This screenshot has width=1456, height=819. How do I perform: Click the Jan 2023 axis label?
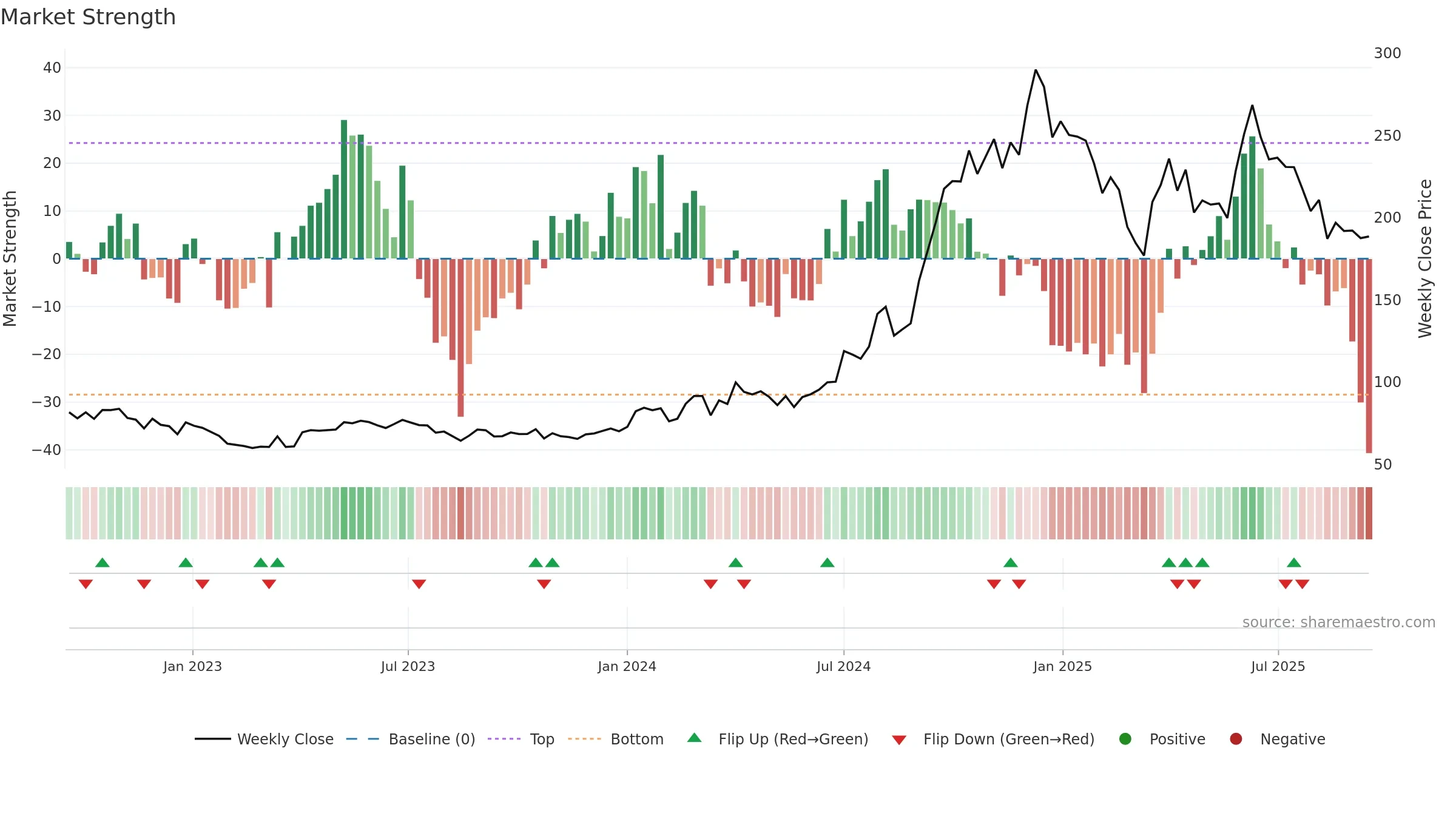(192, 667)
